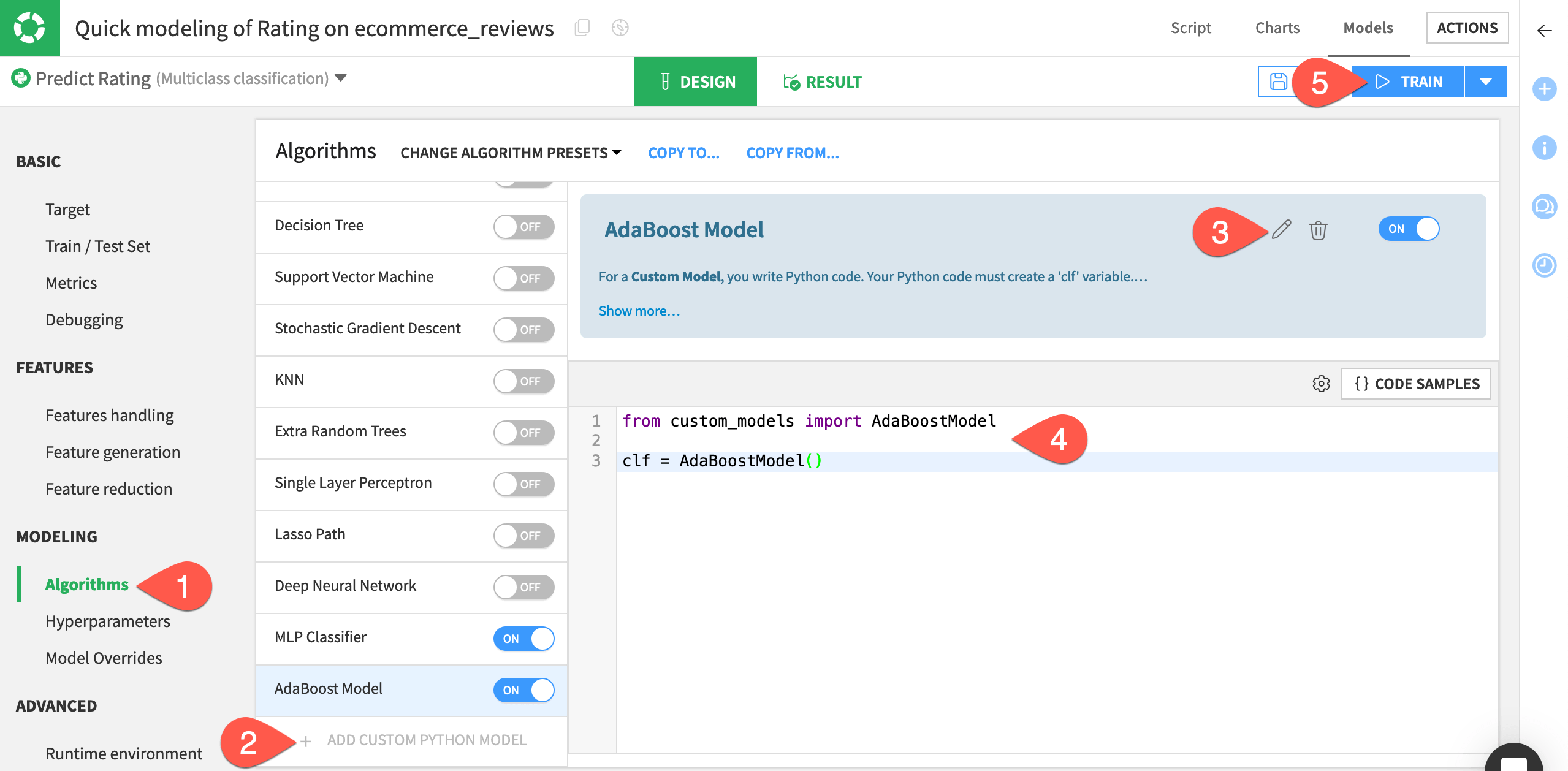Expand the CHANGE ALGORITHM PRESETS dropdown
Screen dimensions: 1568x771
[x=510, y=152]
